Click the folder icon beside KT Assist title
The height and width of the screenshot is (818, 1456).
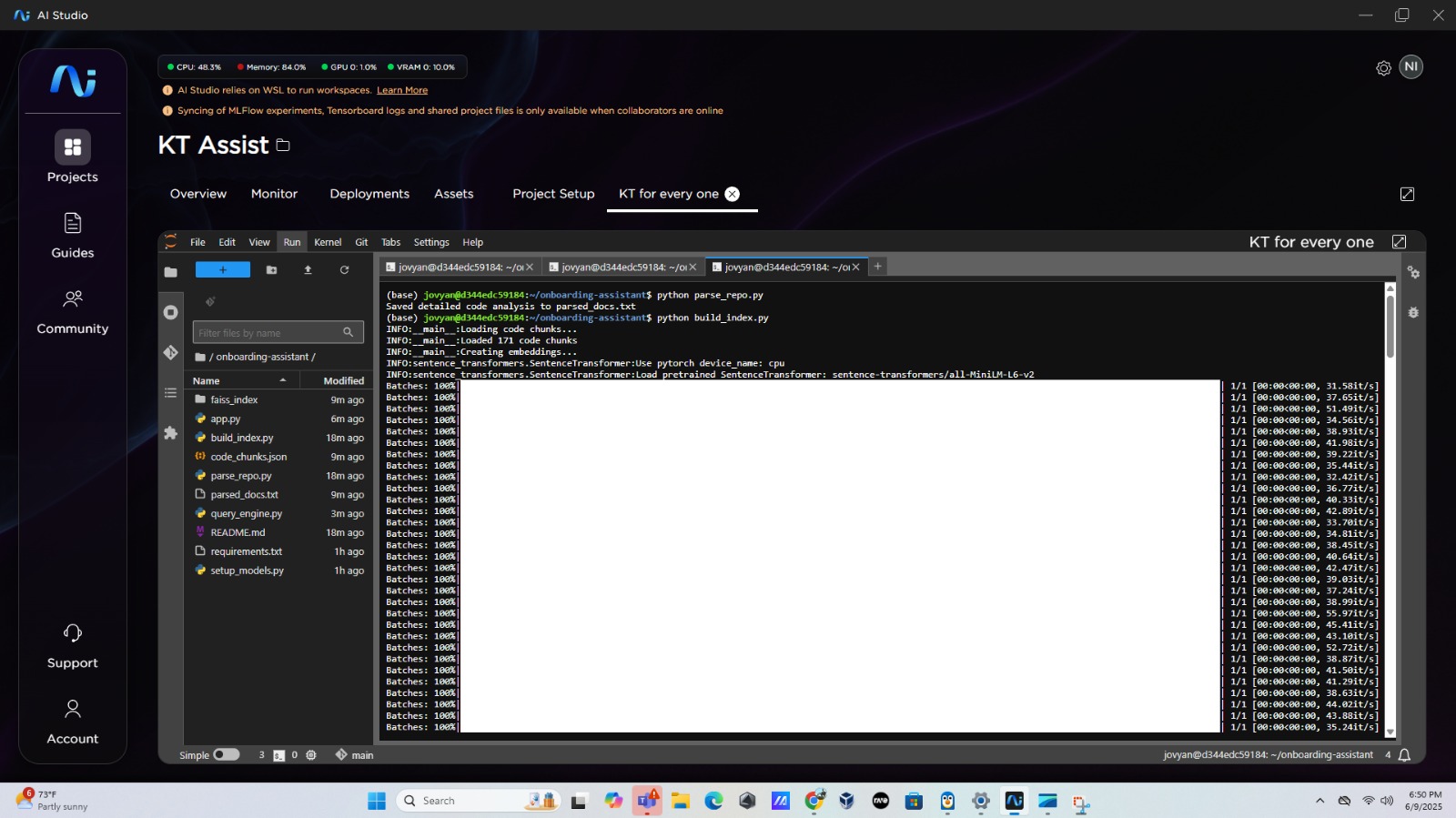point(283,146)
